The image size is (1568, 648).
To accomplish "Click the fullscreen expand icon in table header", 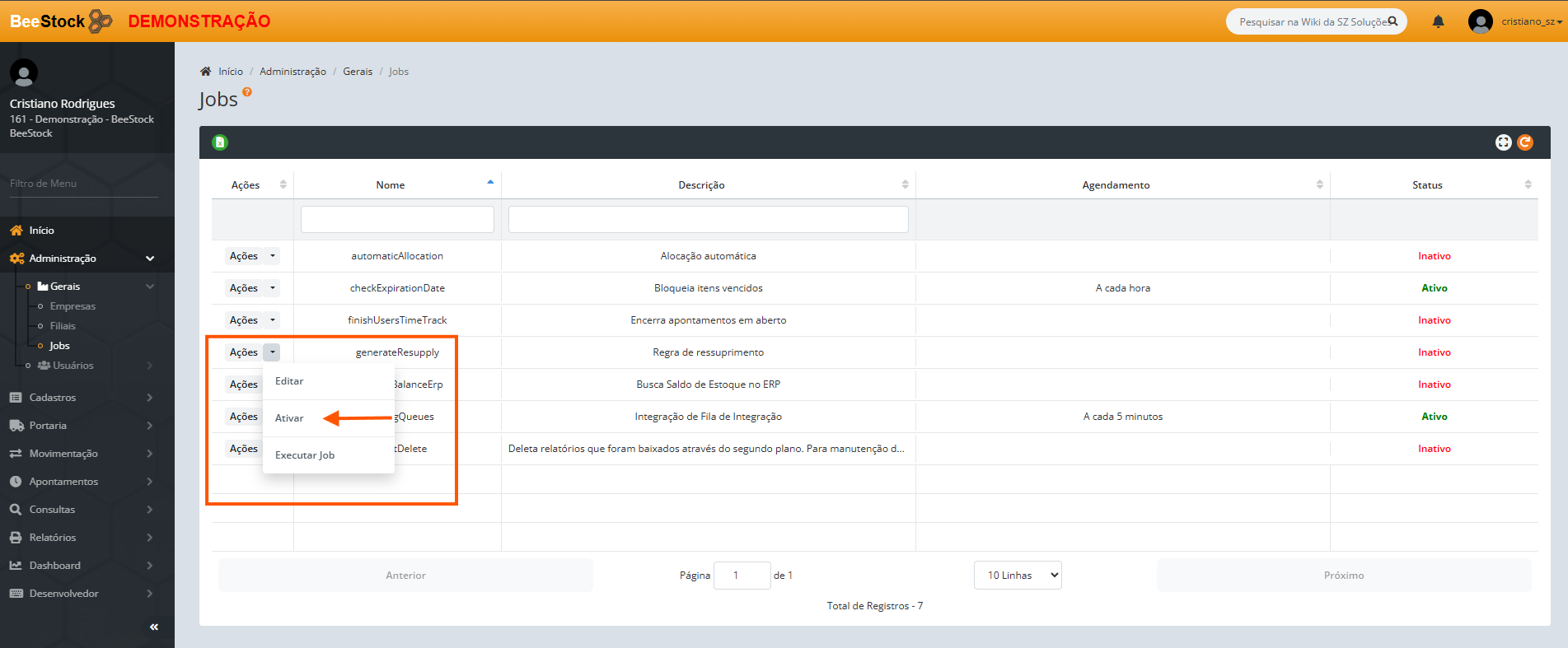I will click(1503, 142).
